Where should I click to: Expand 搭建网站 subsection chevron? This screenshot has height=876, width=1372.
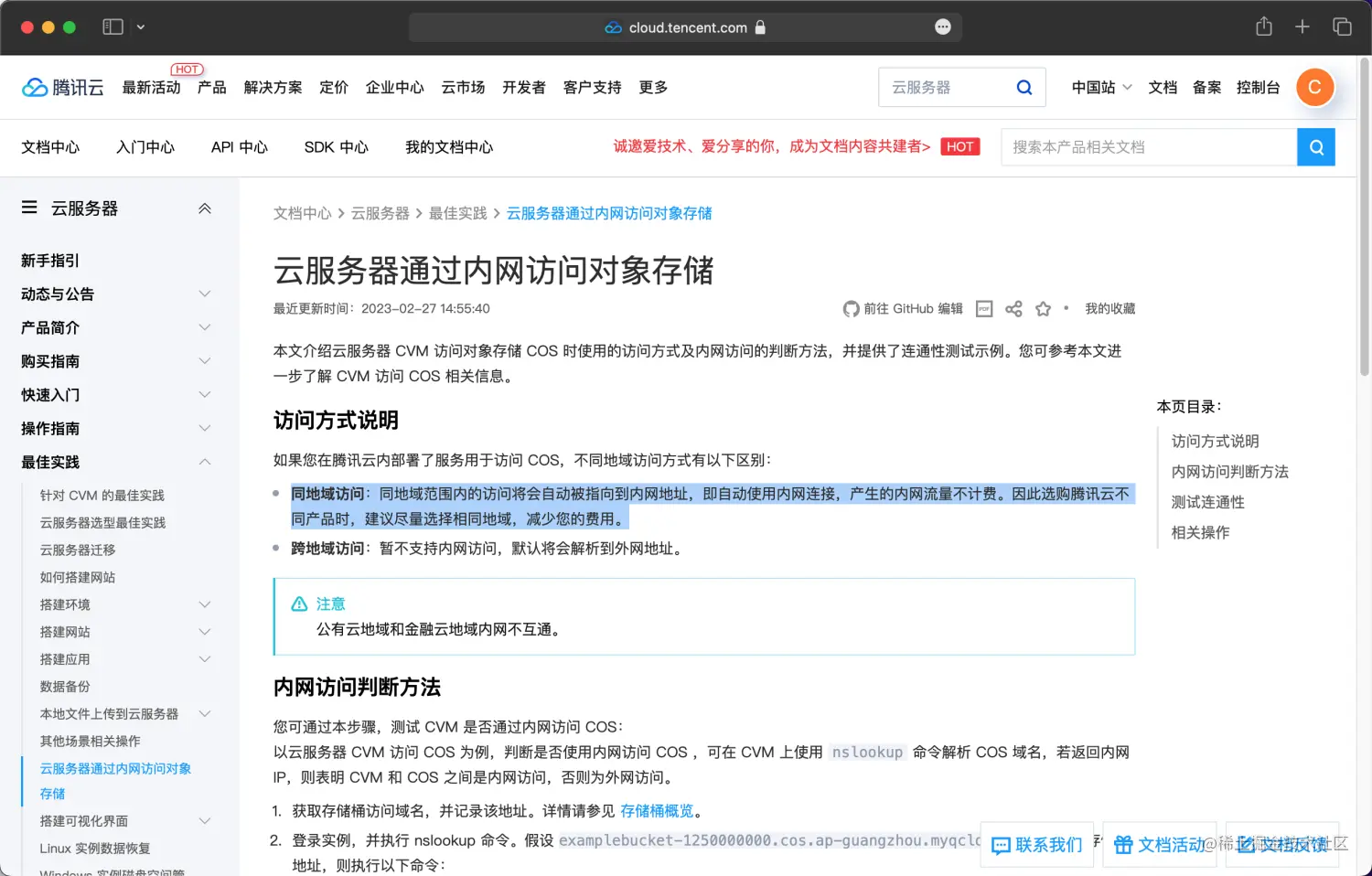click(x=205, y=632)
